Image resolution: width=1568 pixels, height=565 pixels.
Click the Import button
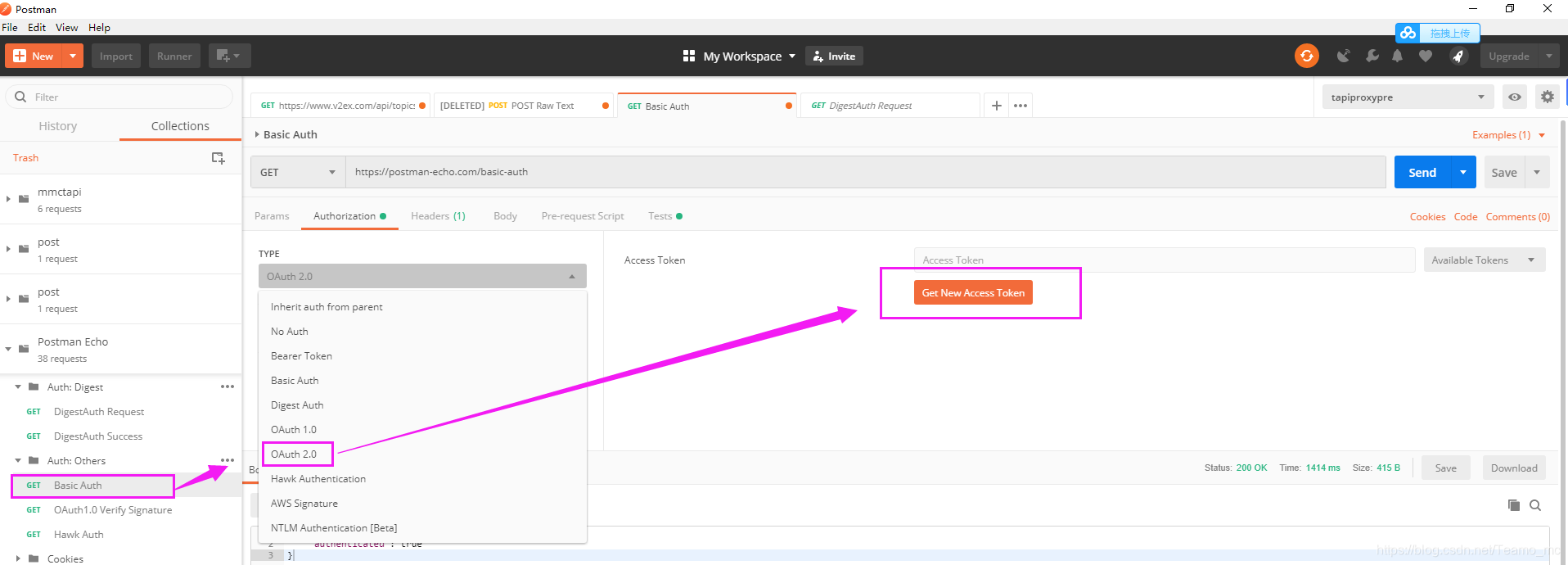tap(116, 56)
